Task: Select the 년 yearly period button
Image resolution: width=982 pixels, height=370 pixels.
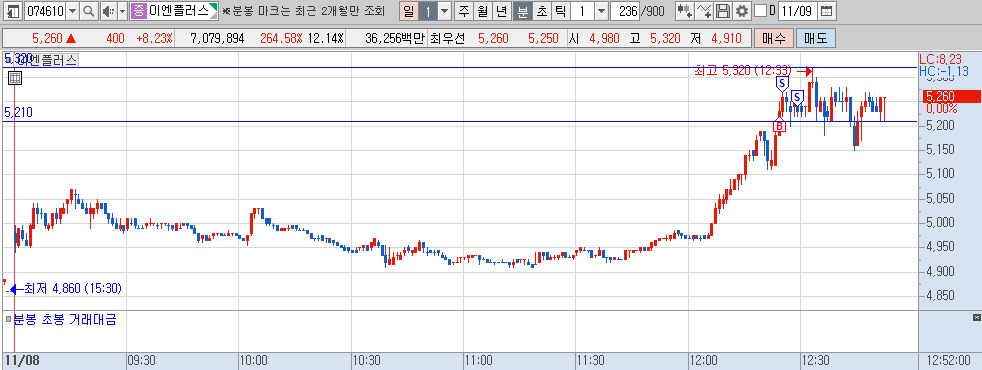Action: coord(502,11)
